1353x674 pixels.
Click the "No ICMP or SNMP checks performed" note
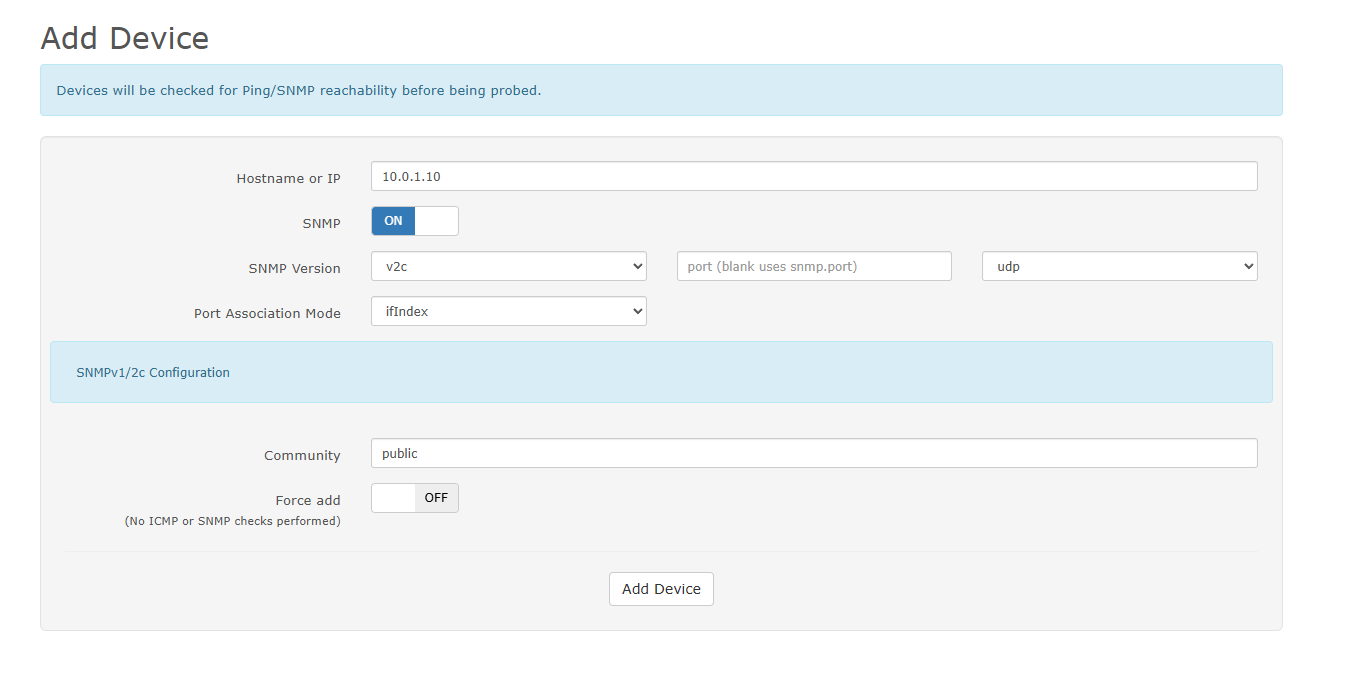click(232, 521)
